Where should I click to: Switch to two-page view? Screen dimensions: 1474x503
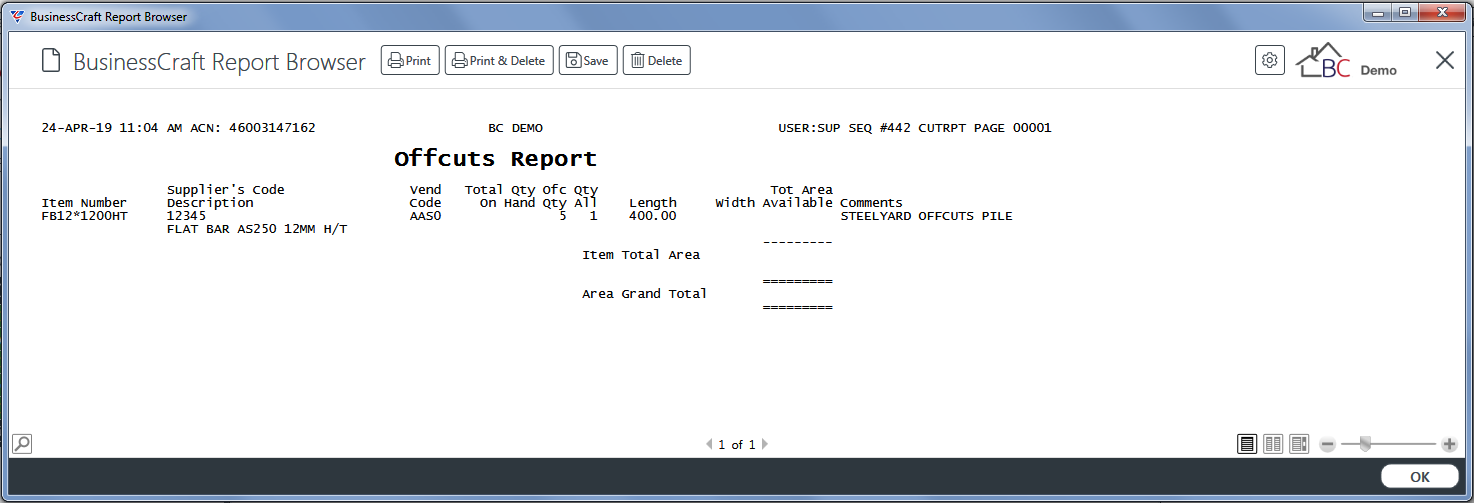[1273, 444]
